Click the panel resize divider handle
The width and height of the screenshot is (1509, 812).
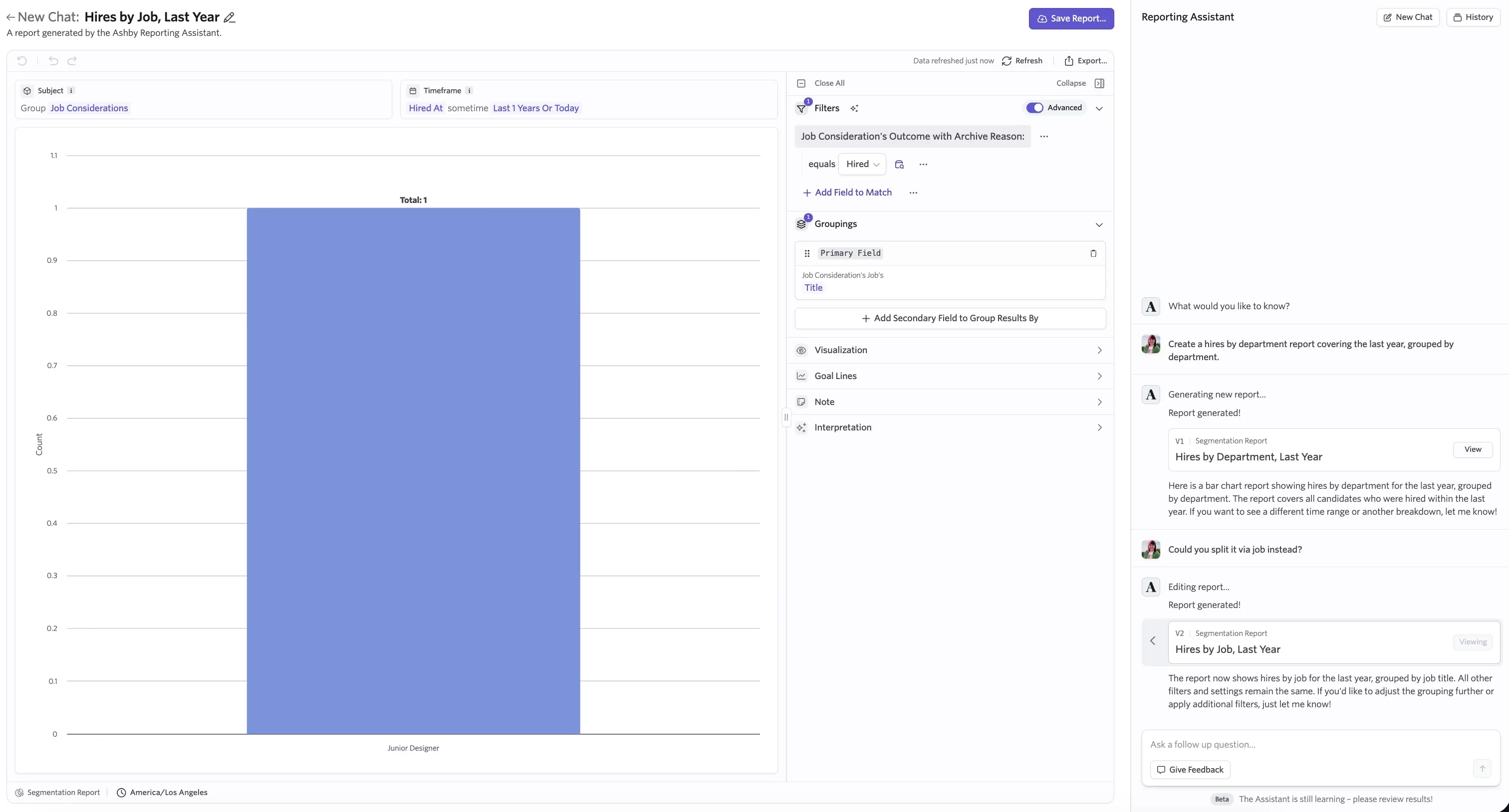pyautogui.click(x=786, y=417)
